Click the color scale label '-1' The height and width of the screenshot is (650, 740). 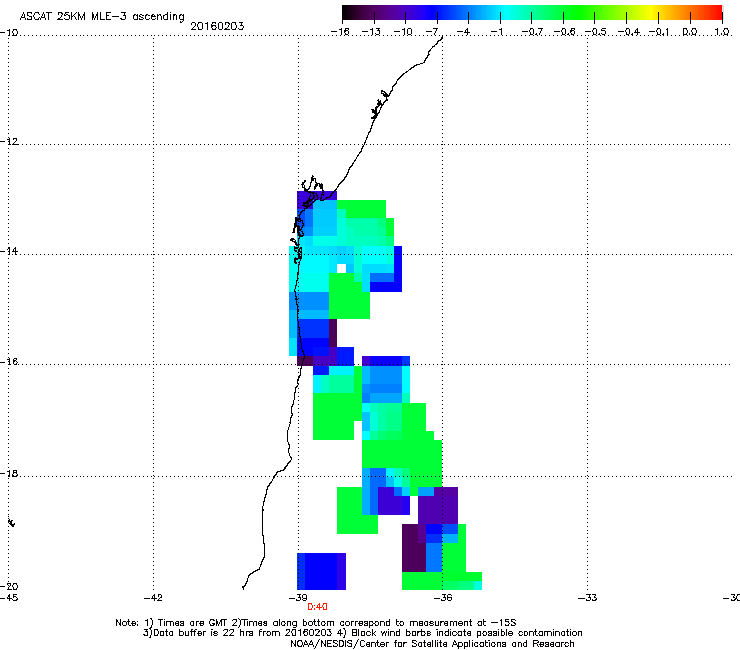(497, 32)
